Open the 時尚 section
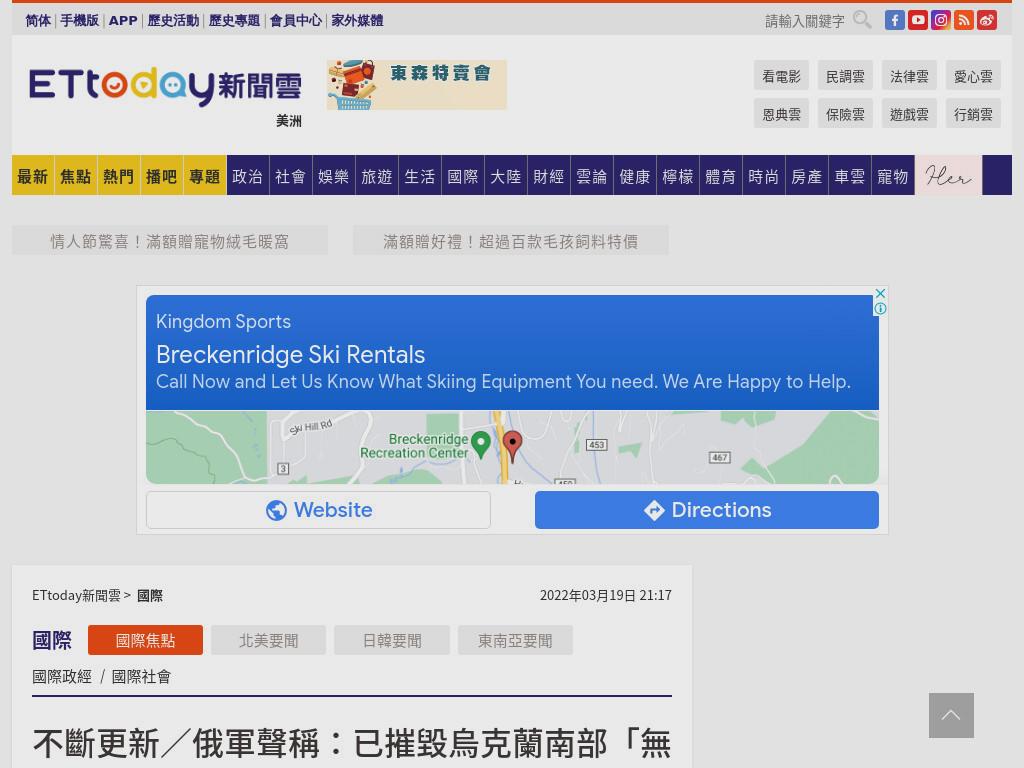This screenshot has height=768, width=1024. coord(763,175)
